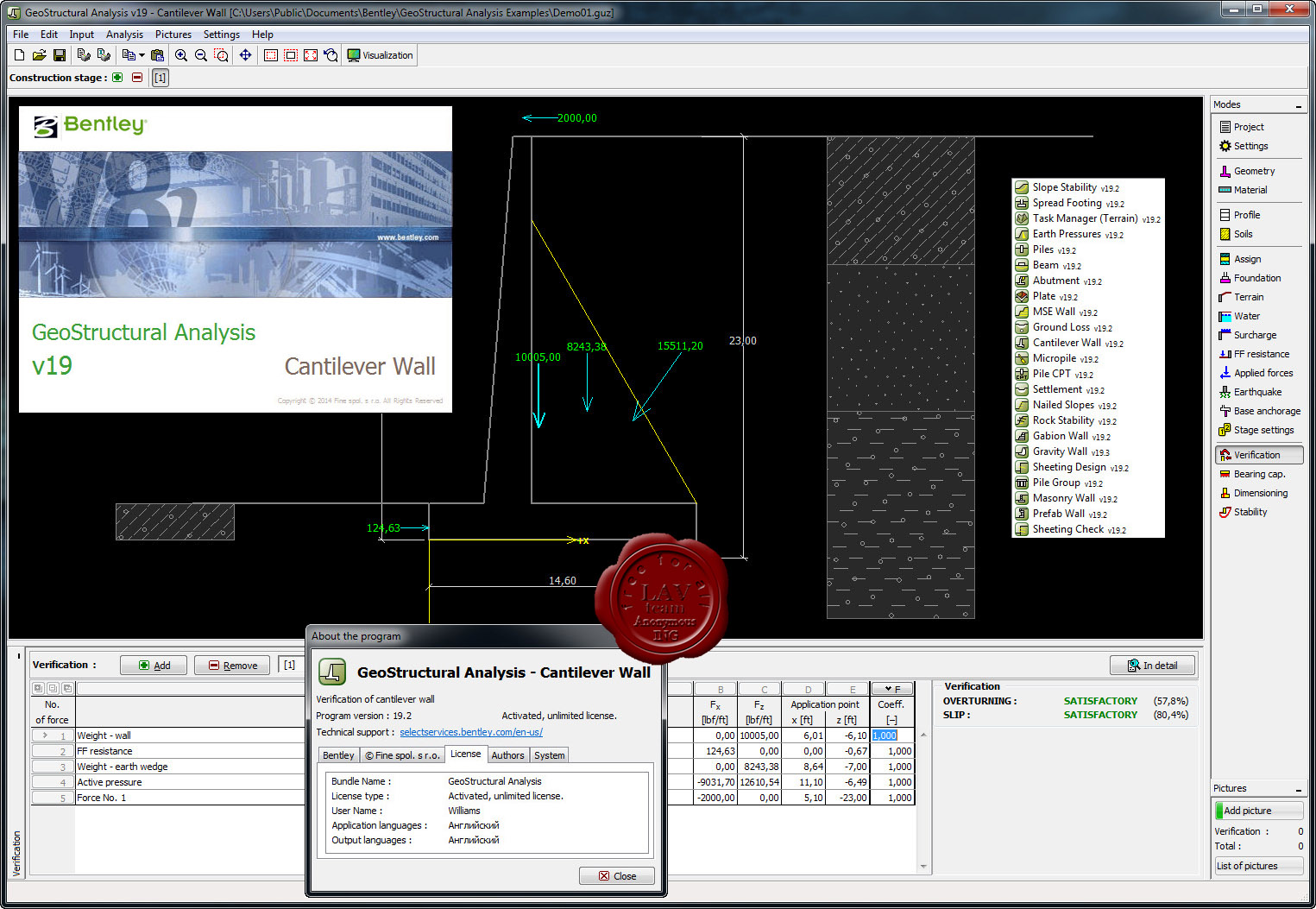Image resolution: width=1316 pixels, height=909 pixels.
Task: Open the Settings menu
Action: (222, 35)
